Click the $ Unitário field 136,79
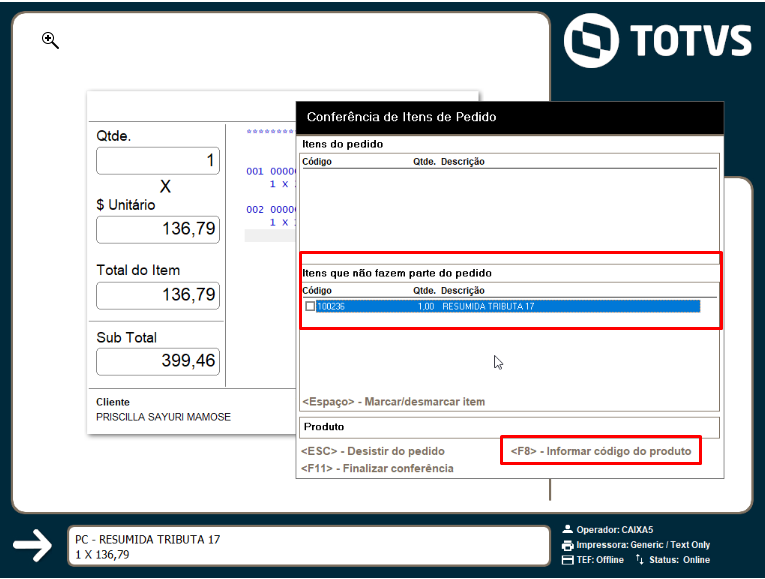The image size is (765, 579). [158, 229]
